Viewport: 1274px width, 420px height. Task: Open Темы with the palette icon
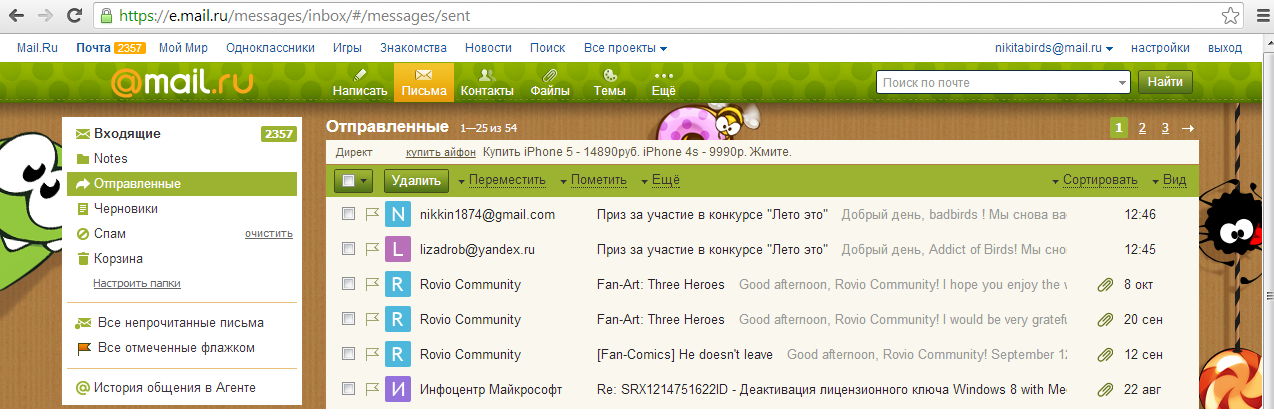[609, 82]
